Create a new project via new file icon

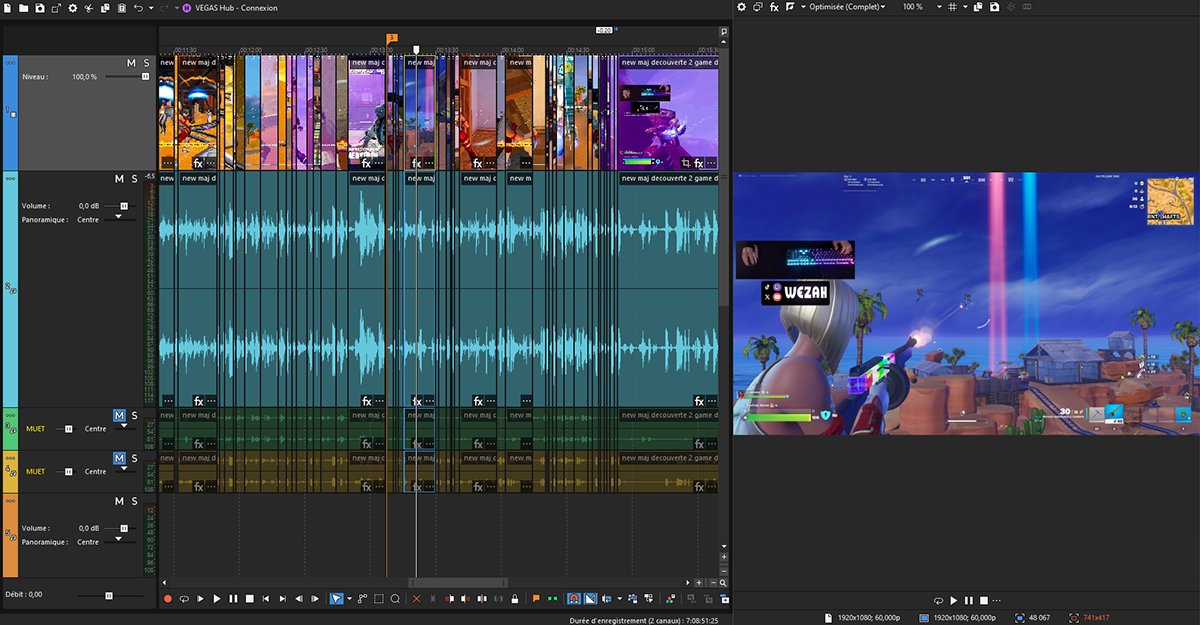pos(7,7)
